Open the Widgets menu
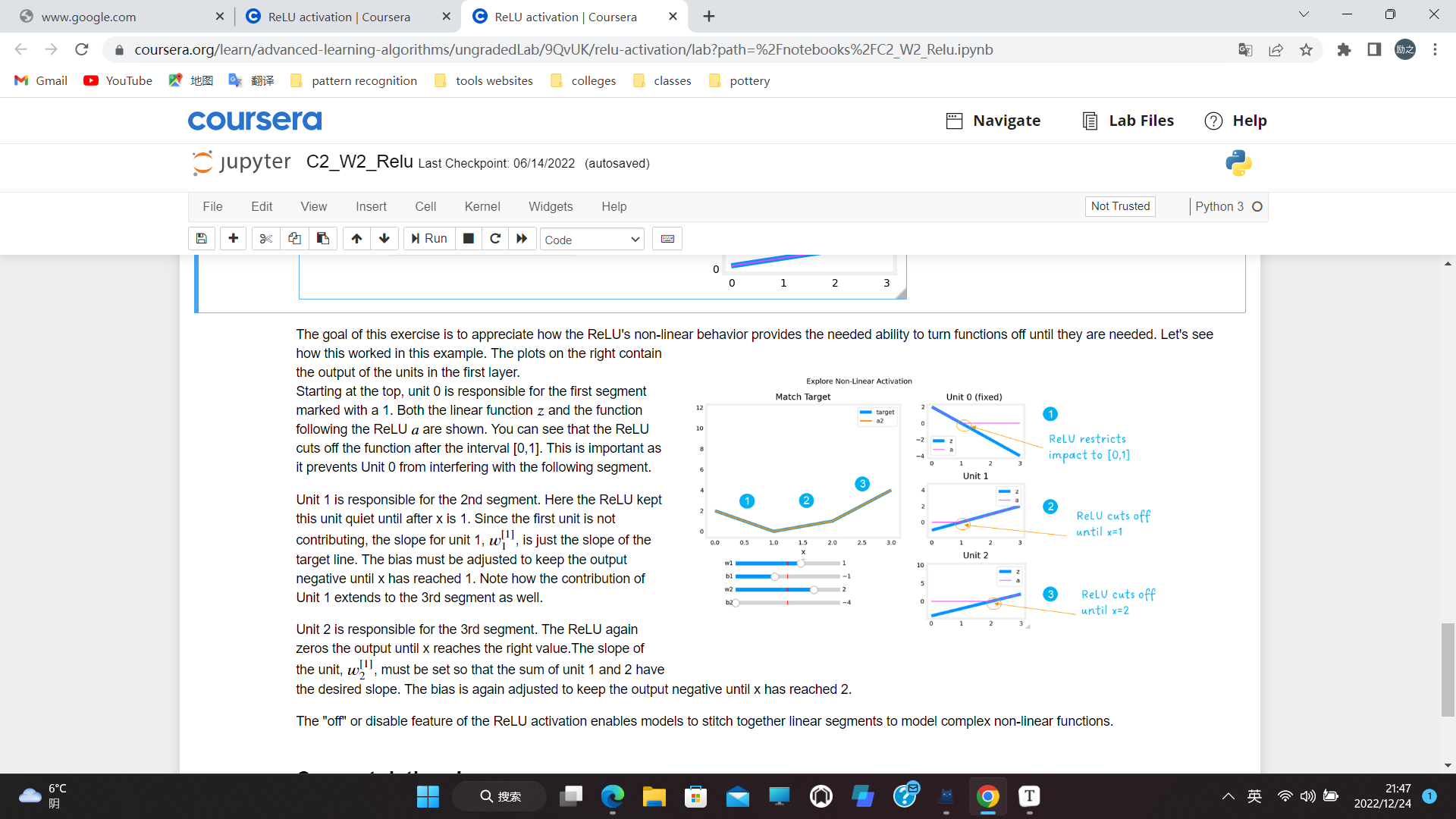 pos(551,206)
